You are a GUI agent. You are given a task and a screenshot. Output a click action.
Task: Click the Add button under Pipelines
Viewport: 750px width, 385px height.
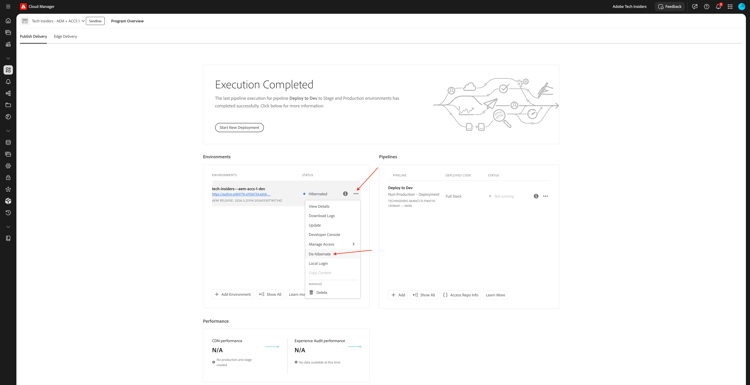398,295
